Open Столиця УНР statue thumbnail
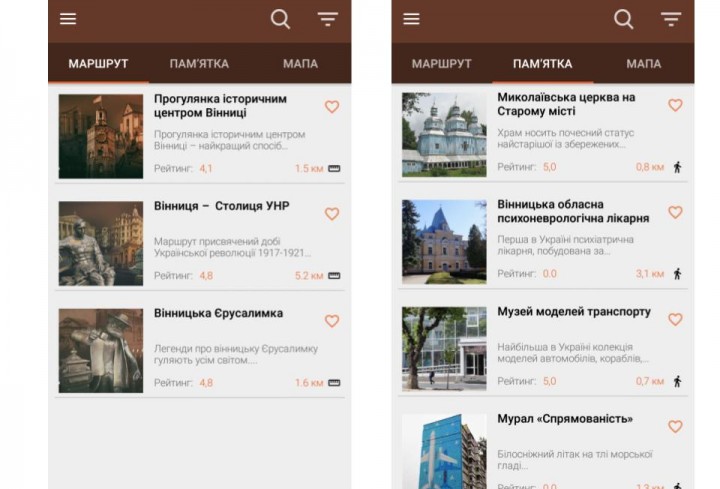The image size is (720, 489). point(101,243)
